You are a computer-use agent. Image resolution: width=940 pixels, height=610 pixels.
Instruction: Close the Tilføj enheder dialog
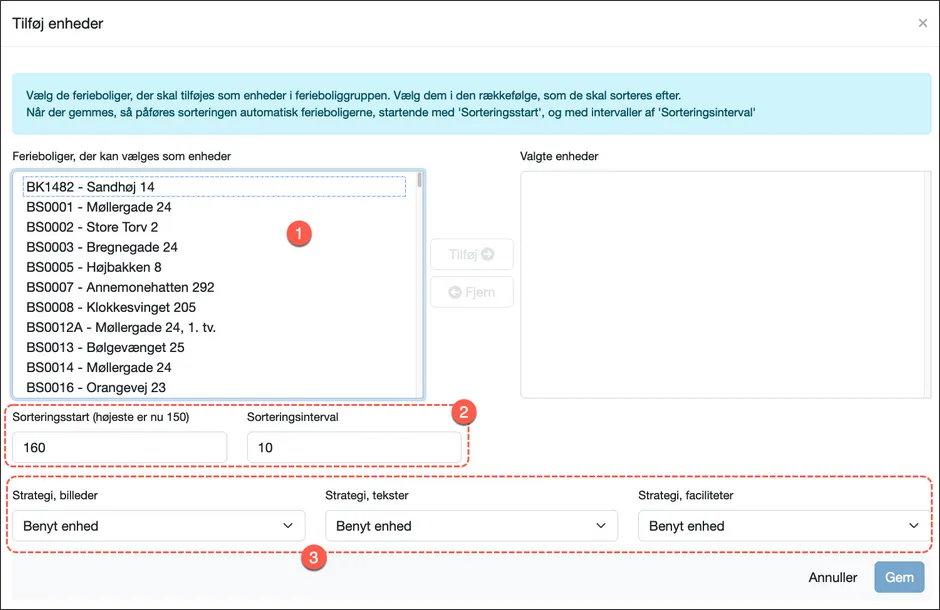(x=922, y=23)
